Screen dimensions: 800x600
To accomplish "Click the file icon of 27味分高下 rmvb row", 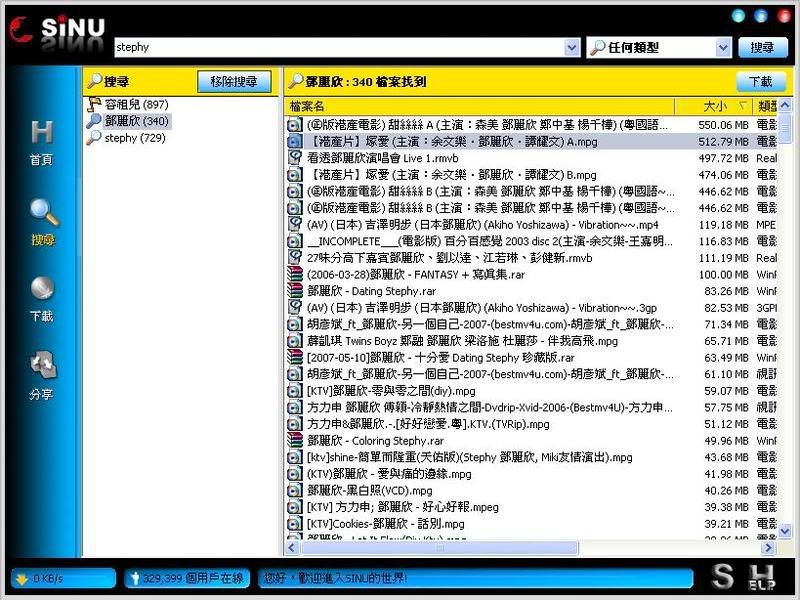I will (x=294, y=258).
